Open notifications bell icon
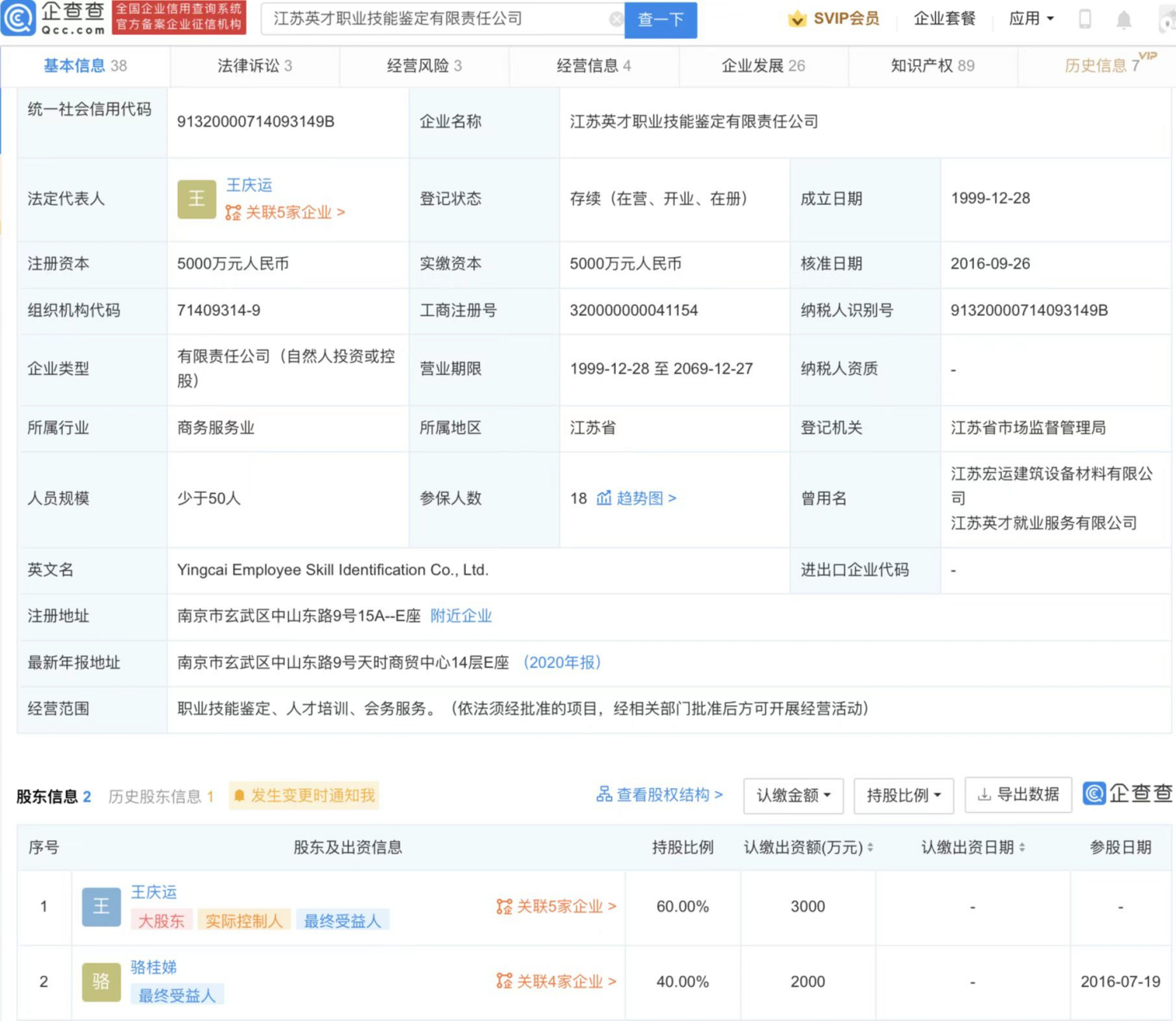The image size is (1176, 1021). [x=1123, y=19]
